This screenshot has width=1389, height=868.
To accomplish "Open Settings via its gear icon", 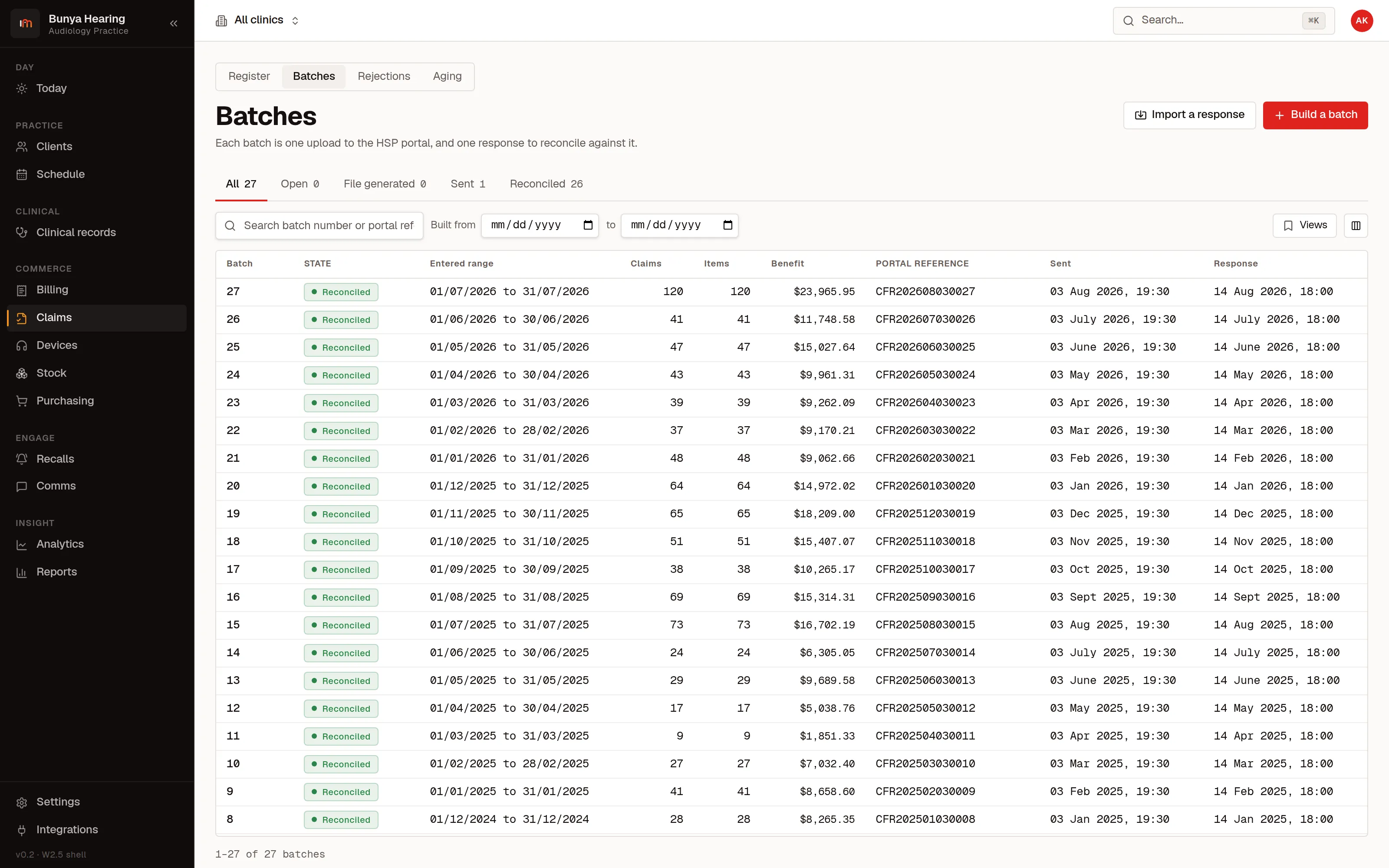I will [22, 802].
